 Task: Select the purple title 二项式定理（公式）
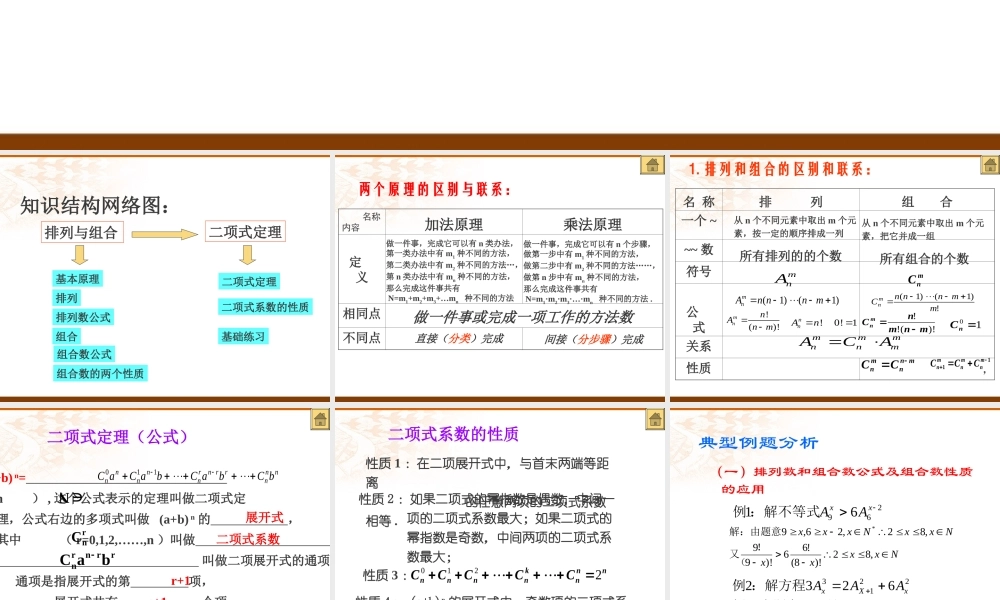(119, 437)
